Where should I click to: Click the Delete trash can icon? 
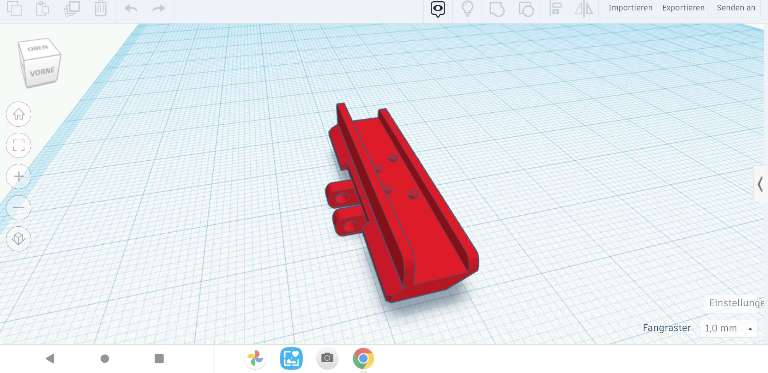(x=100, y=8)
